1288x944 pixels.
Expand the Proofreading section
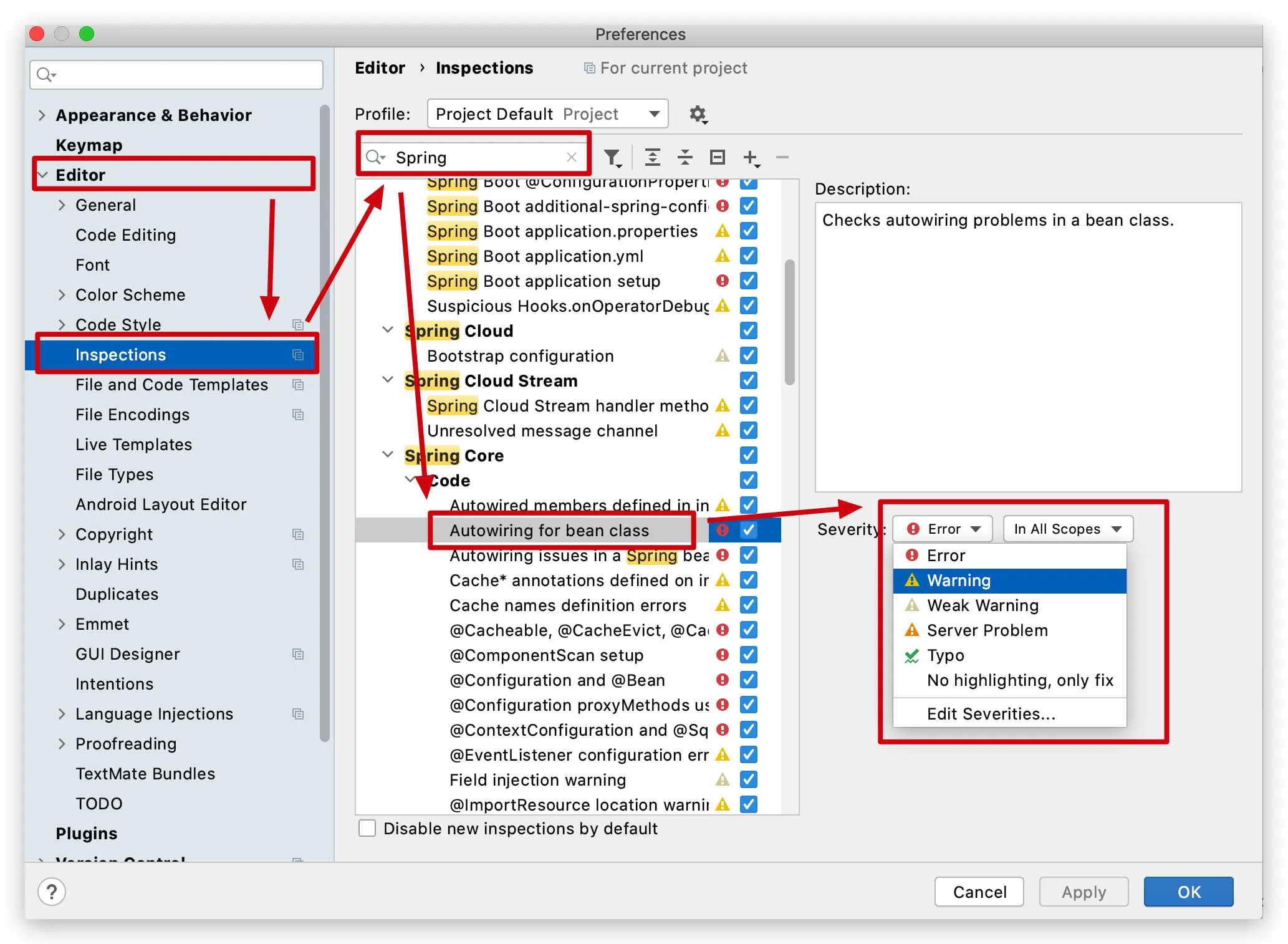pyautogui.click(x=62, y=744)
